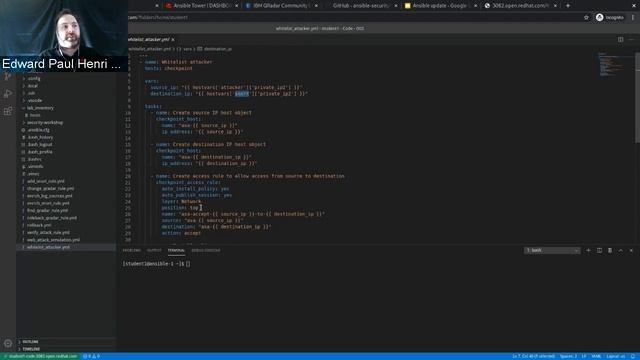This screenshot has height=360, width=640.
Task: Open add_snort_rule.yml in explorer
Action: click(45, 181)
